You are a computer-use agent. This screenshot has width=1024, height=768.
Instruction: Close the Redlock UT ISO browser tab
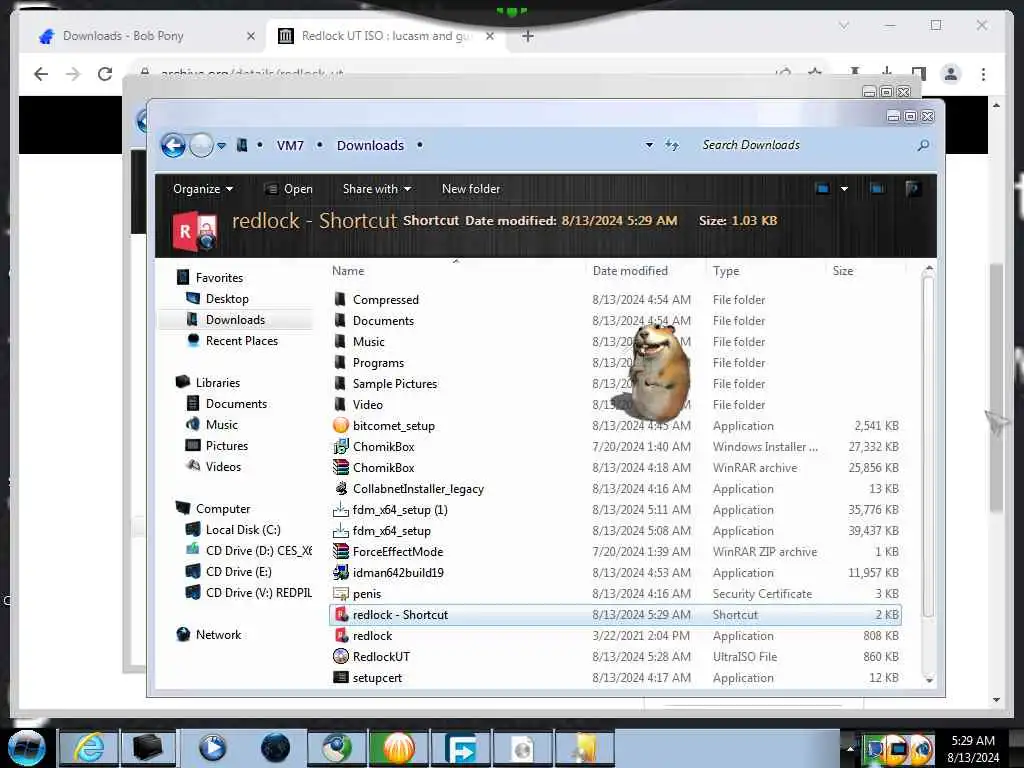click(x=490, y=36)
